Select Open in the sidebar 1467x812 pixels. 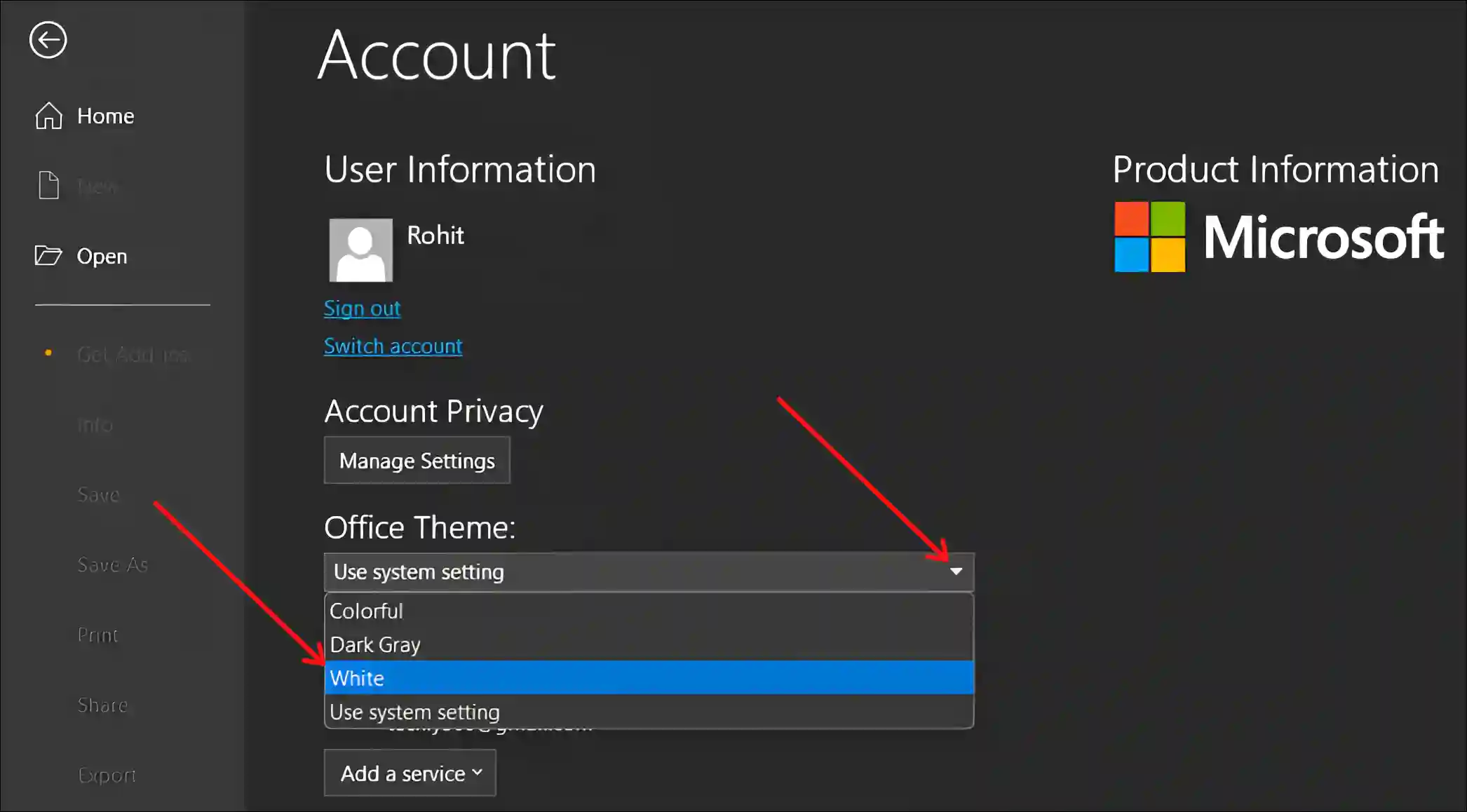tap(102, 256)
